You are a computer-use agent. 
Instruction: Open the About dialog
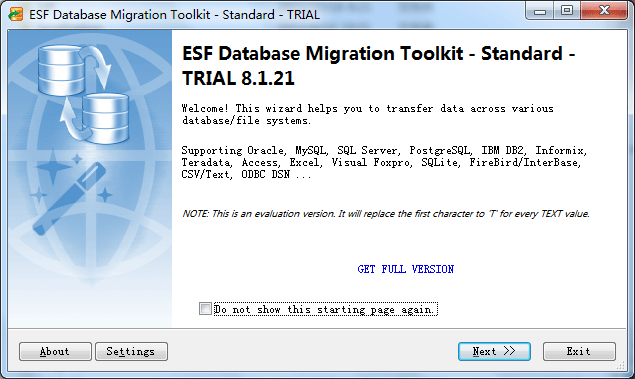pyautogui.click(x=55, y=351)
